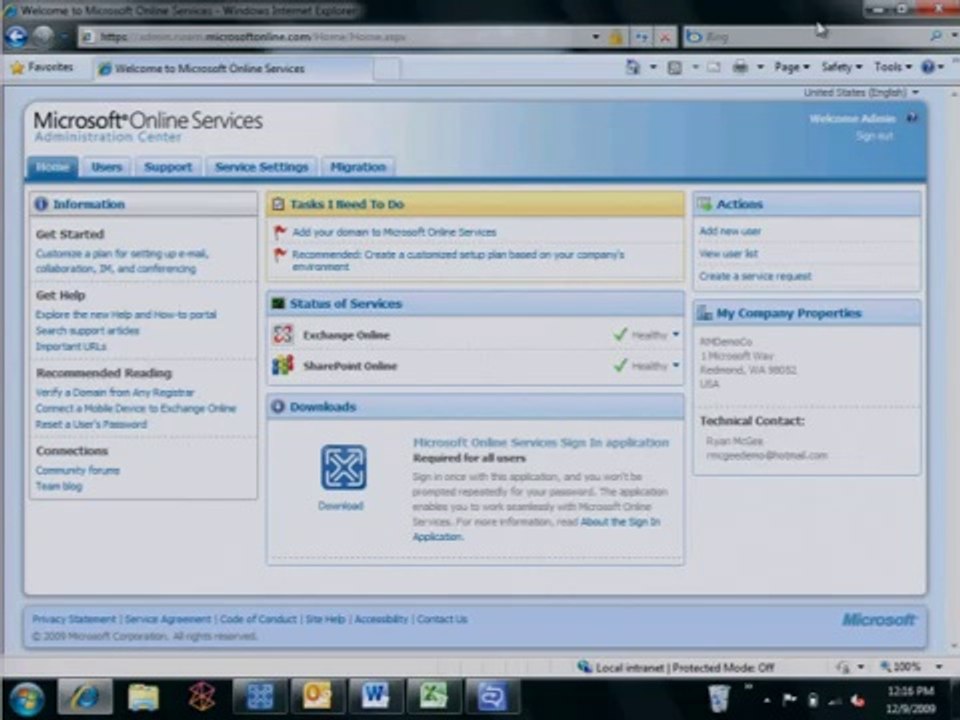
Task: Open Excel from the taskbar
Action: click(433, 696)
